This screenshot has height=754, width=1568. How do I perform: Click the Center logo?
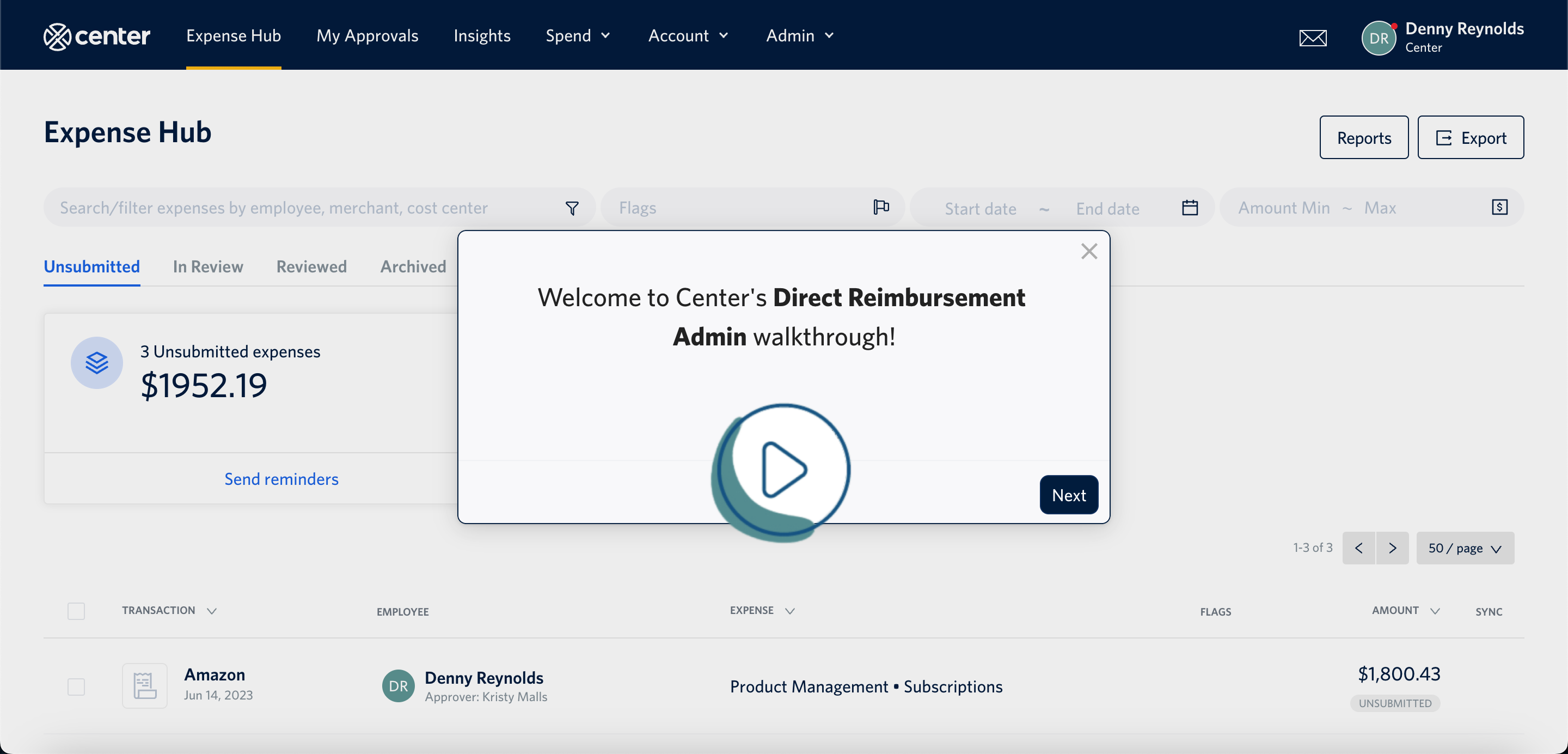pyautogui.click(x=97, y=37)
